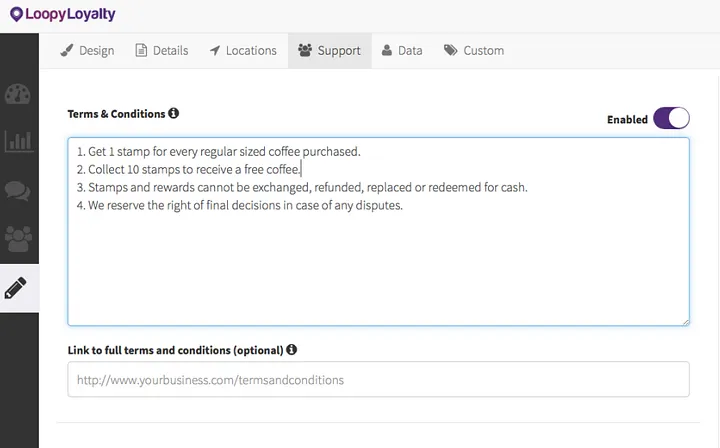Image resolution: width=720 pixels, height=448 pixels.
Task: Go to the Data tab
Action: point(402,50)
